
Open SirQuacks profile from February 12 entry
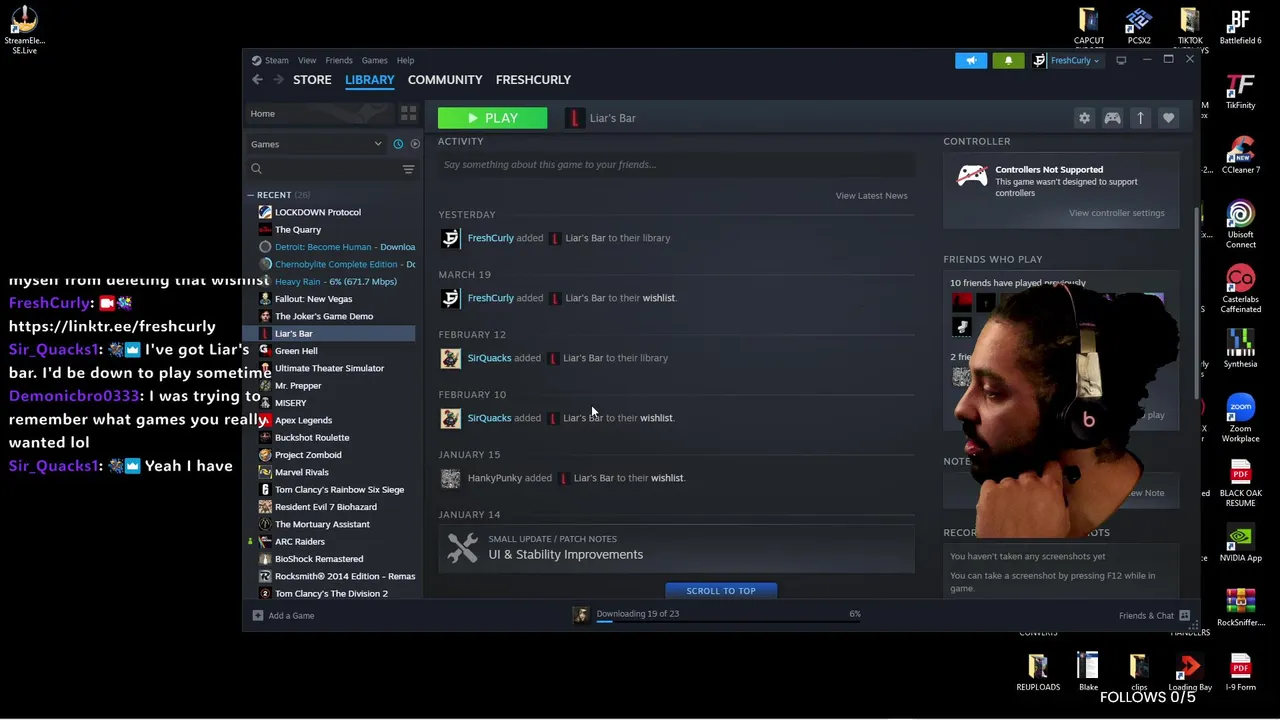click(x=489, y=358)
